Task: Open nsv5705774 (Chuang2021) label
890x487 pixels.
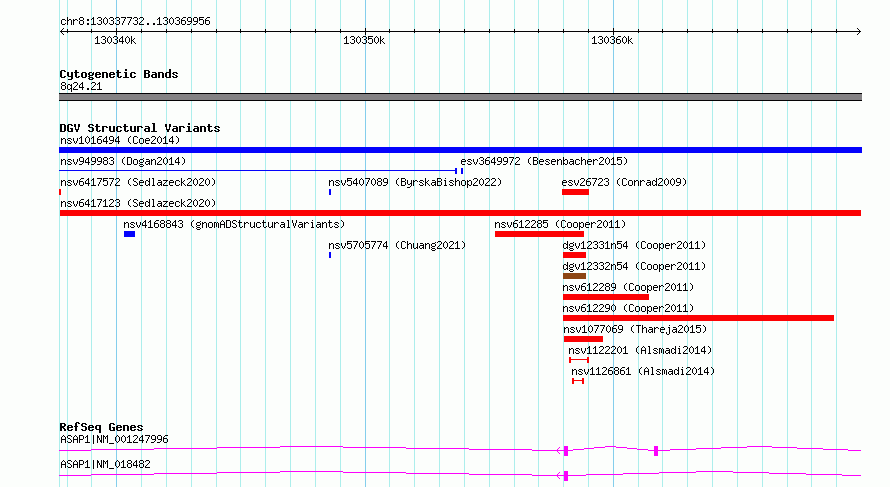Action: click(397, 245)
